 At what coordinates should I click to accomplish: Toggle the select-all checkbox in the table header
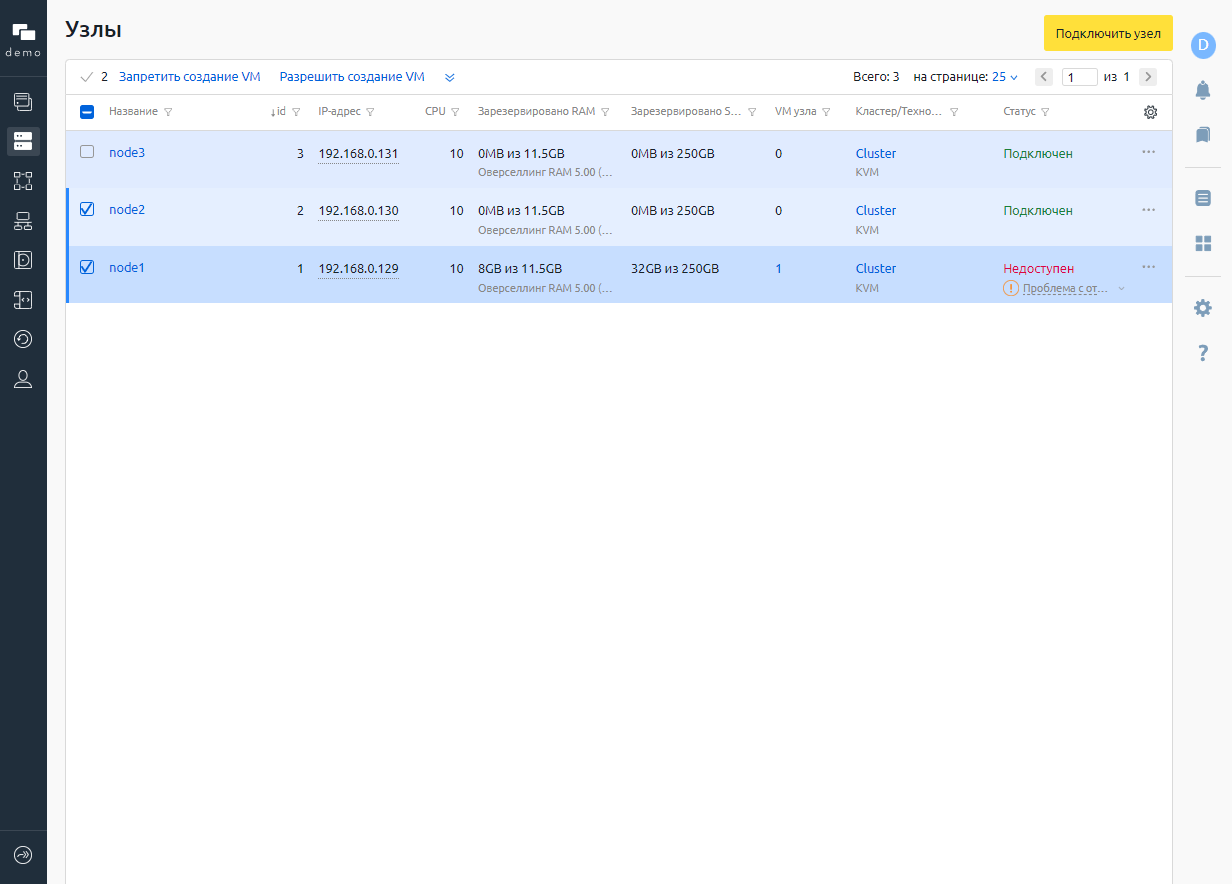87,112
